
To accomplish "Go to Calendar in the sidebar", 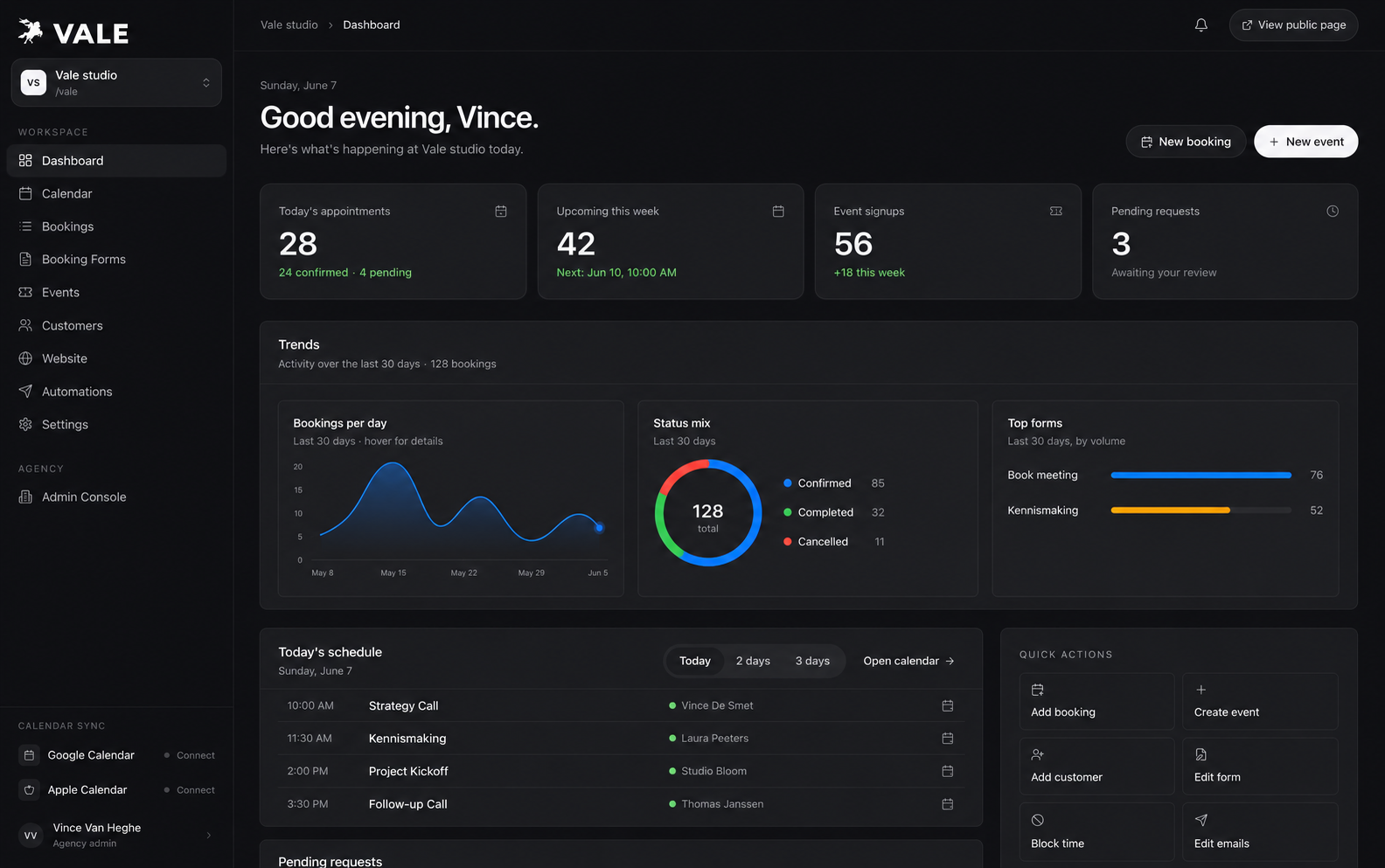I will (116, 194).
